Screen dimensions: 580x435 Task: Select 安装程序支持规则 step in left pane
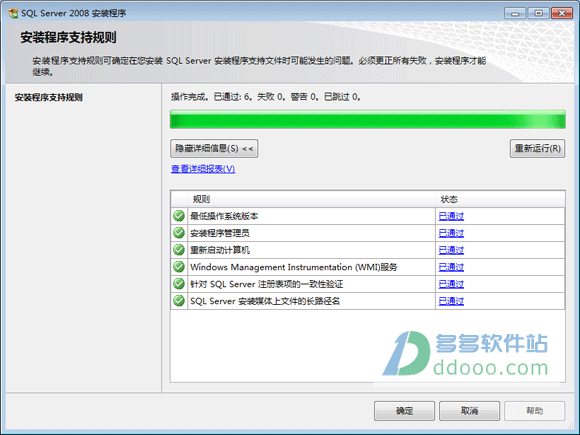[x=48, y=98]
